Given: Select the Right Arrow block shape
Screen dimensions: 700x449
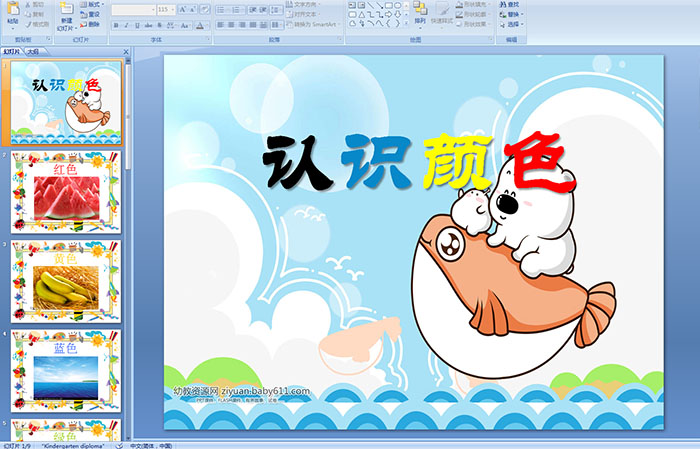Looking at the screenshot, I should 388,14.
